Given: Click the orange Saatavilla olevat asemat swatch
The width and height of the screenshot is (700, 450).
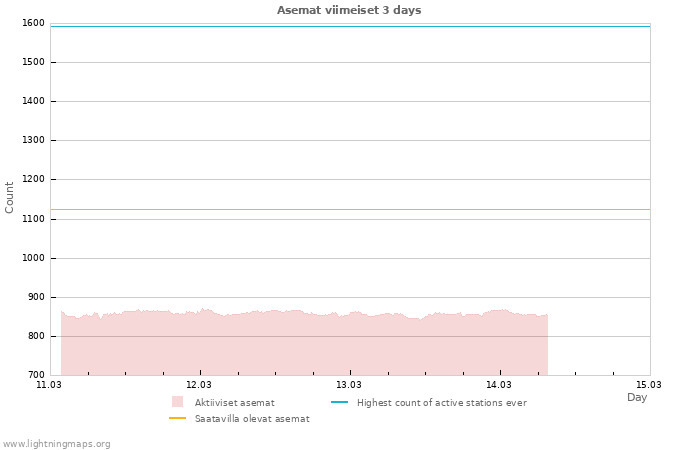Looking at the screenshot, I should [177, 418].
